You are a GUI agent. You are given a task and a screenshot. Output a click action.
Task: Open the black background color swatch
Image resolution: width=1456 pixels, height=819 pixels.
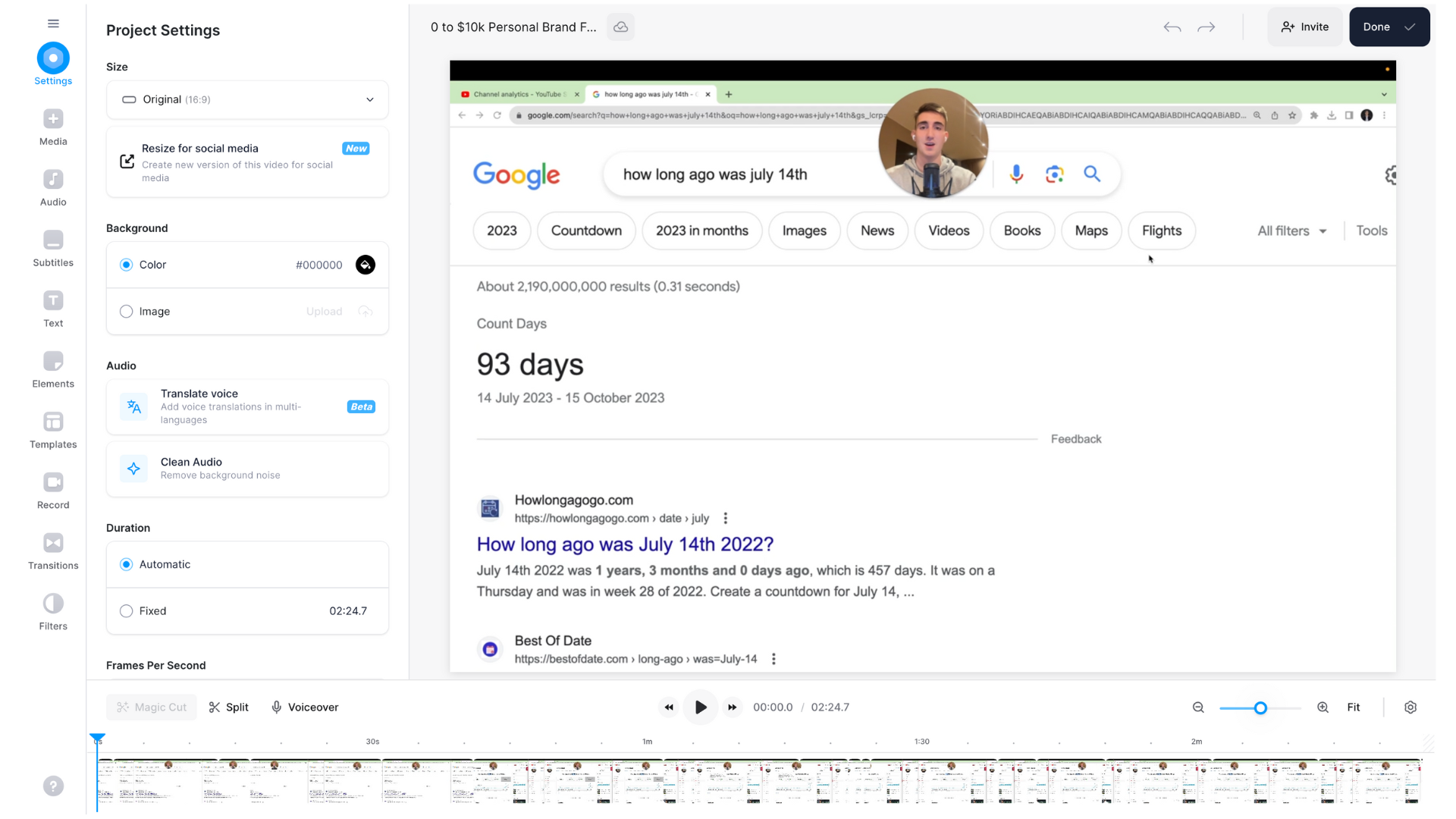(x=366, y=265)
